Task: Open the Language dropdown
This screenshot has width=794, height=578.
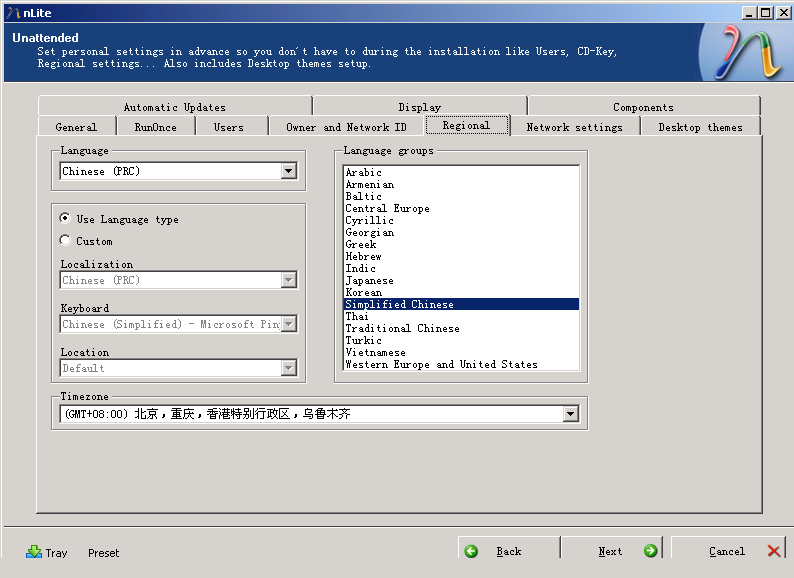Action: click(289, 171)
